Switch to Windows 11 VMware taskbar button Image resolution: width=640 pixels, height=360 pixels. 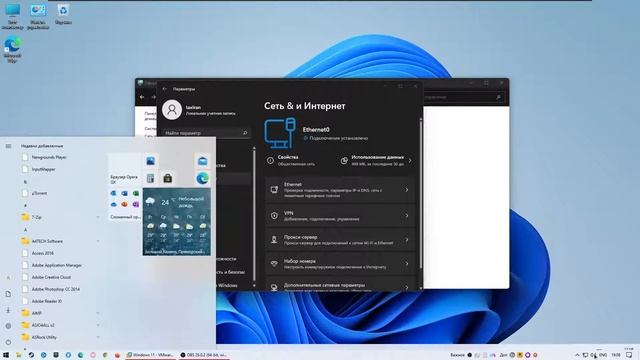150,355
